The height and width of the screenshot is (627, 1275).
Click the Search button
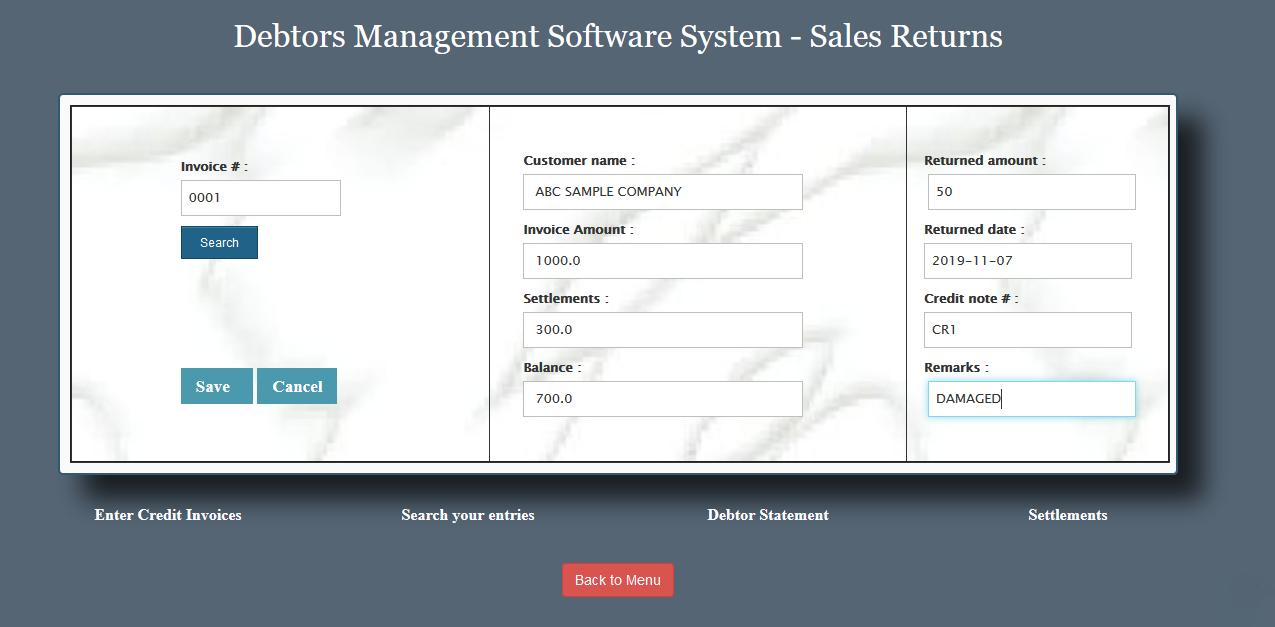click(x=219, y=242)
